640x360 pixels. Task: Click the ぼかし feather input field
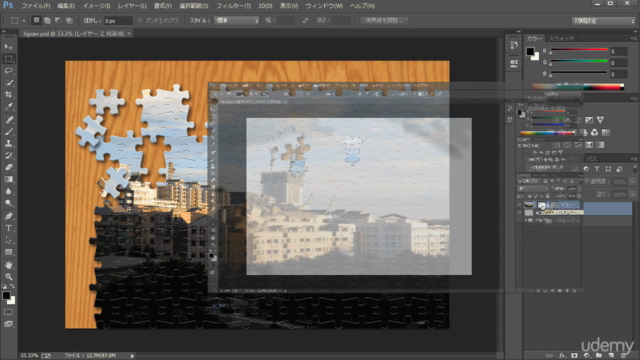pyautogui.click(x=118, y=21)
